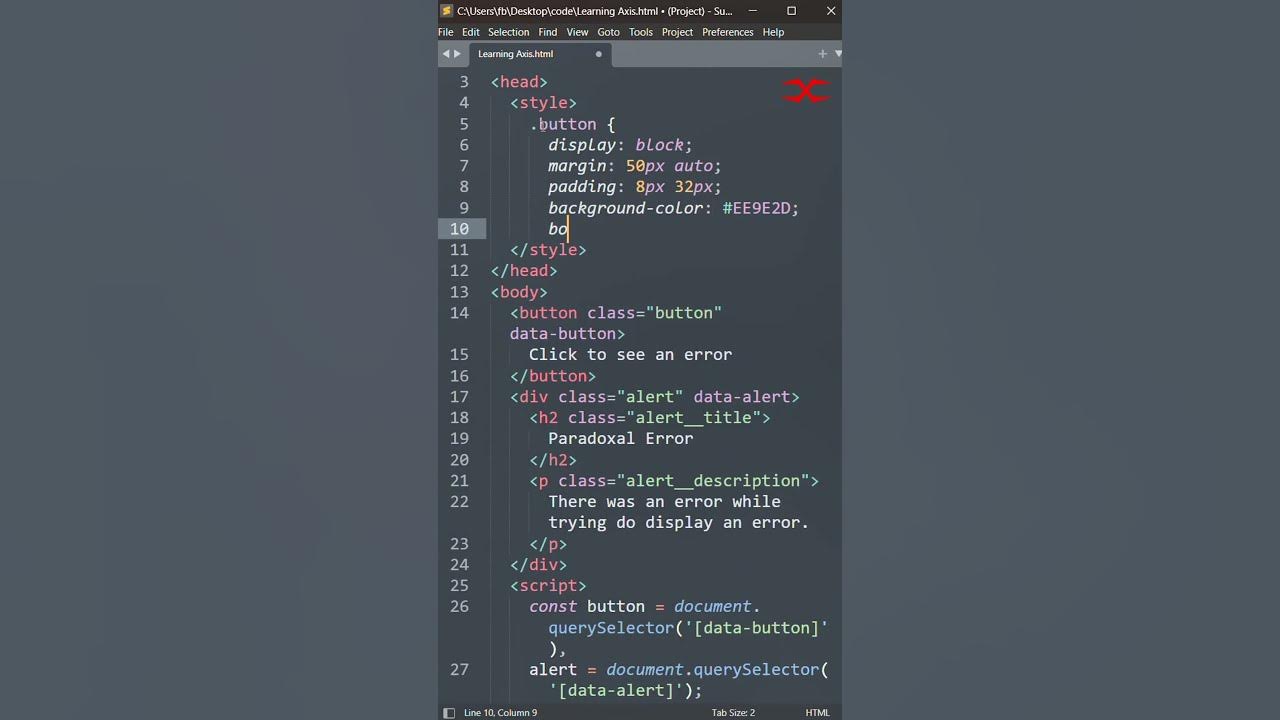1280x720 pixels.
Task: Go to previous tab with left arrow
Action: click(446, 54)
